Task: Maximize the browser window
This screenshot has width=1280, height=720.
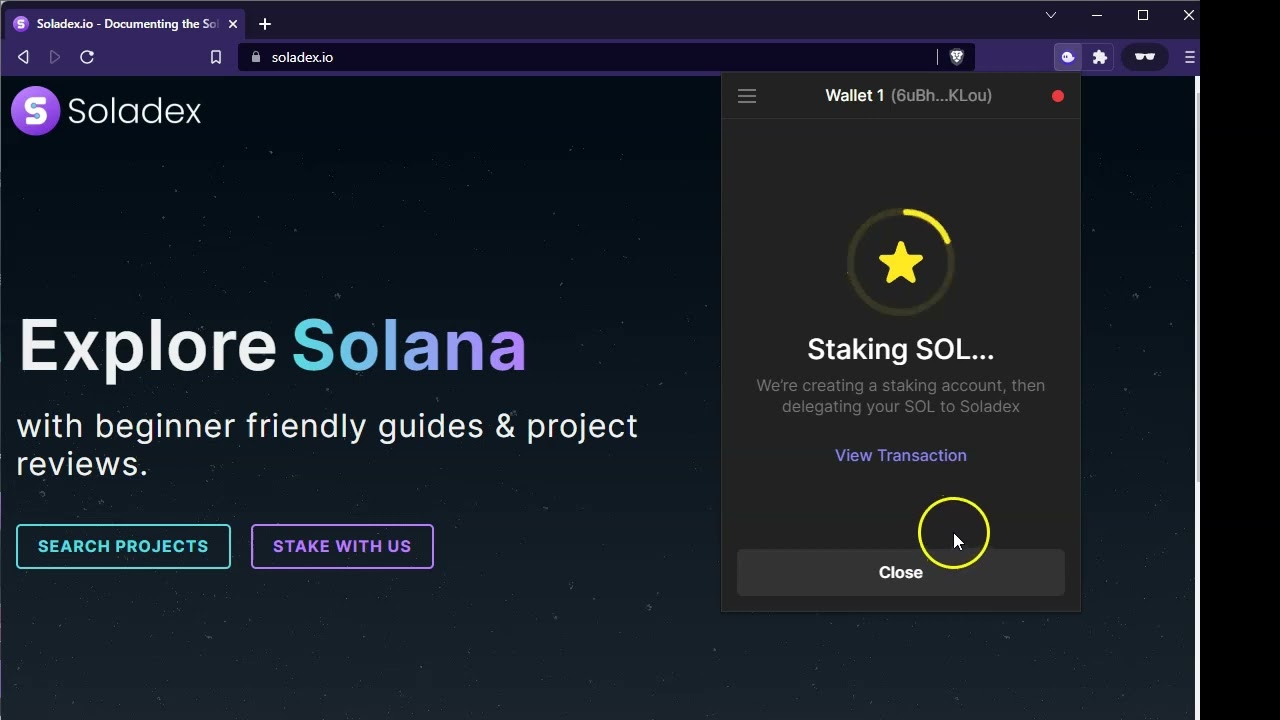Action: [x=1143, y=15]
